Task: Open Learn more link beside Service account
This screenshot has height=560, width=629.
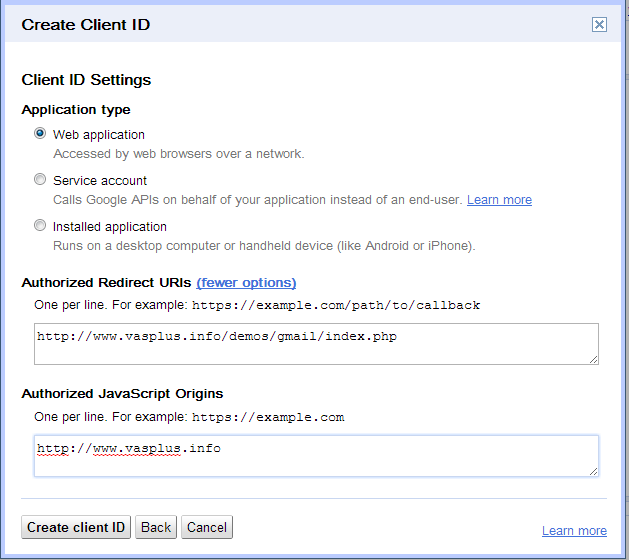Action: point(499,200)
